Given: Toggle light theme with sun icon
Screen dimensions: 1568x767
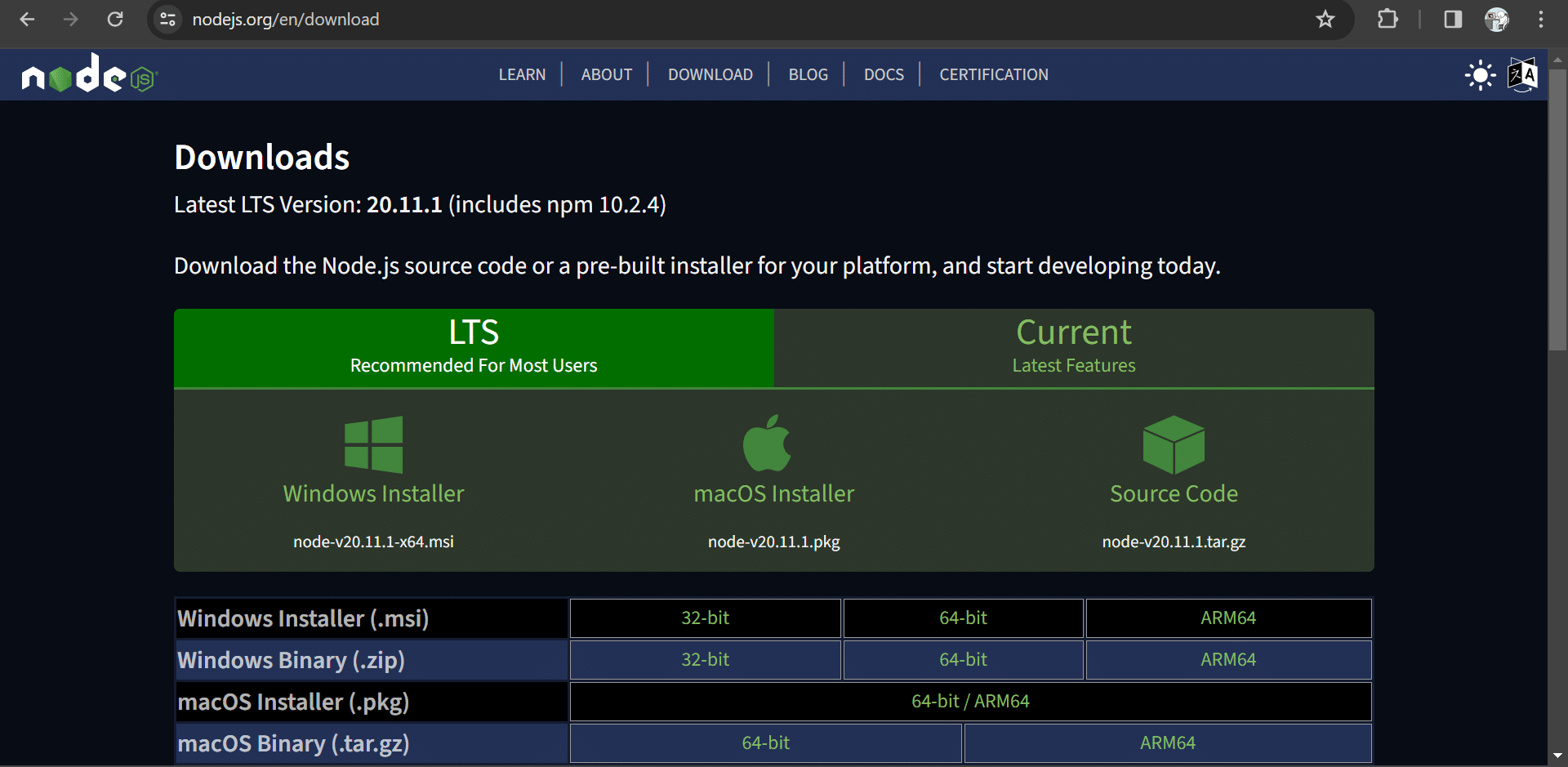Looking at the screenshot, I should (x=1480, y=75).
